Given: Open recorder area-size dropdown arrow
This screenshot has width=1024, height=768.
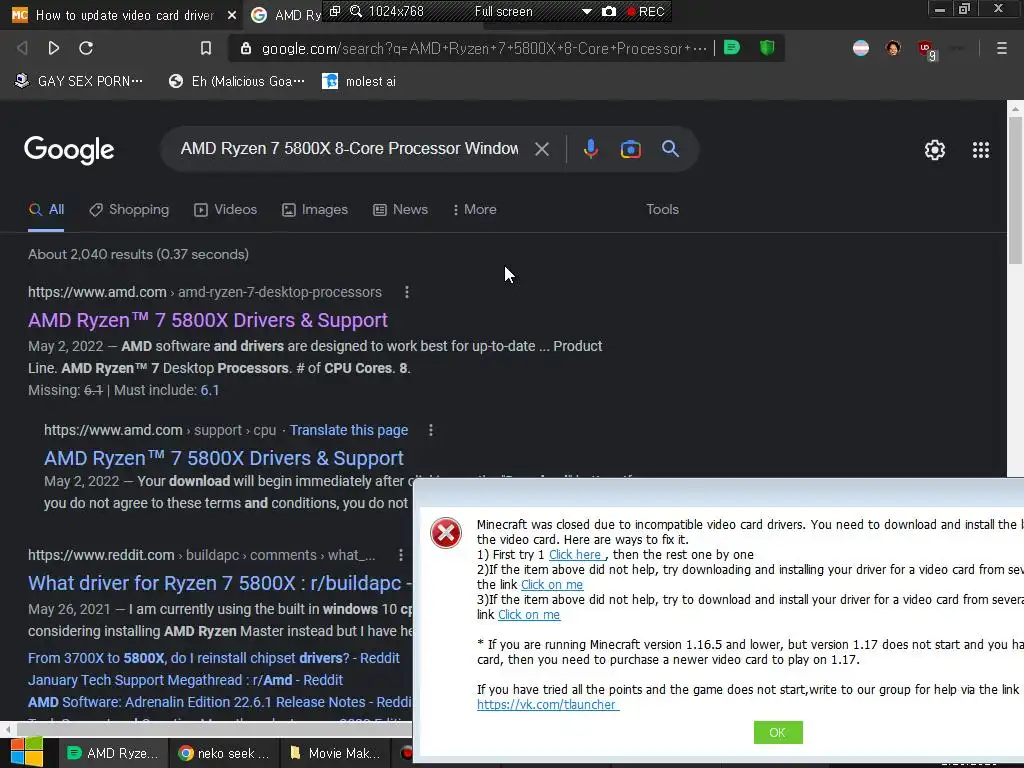Looking at the screenshot, I should 586,11.
